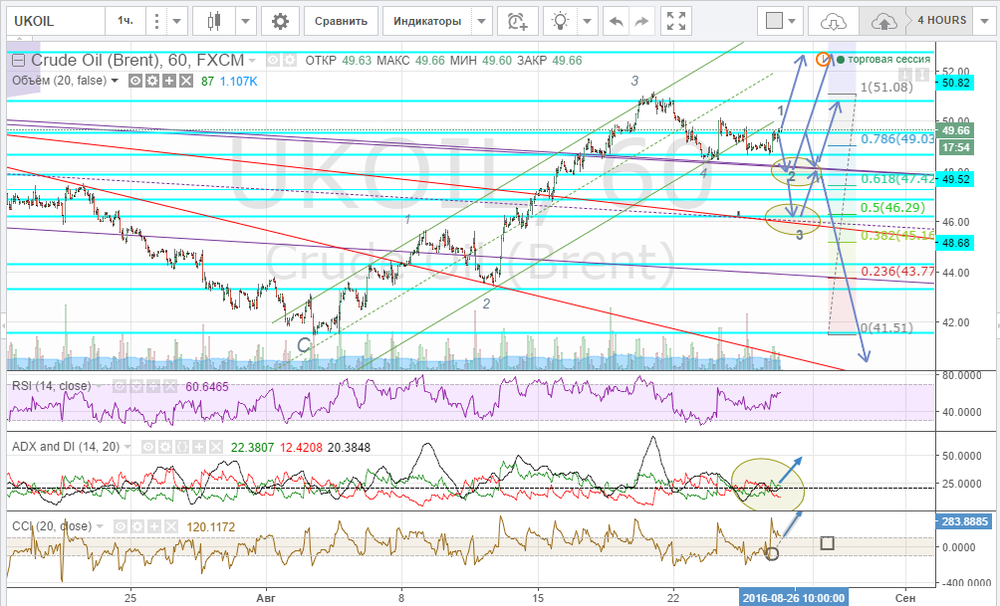Open the candlestick chart style selector
1000x606 pixels.
click(x=214, y=21)
